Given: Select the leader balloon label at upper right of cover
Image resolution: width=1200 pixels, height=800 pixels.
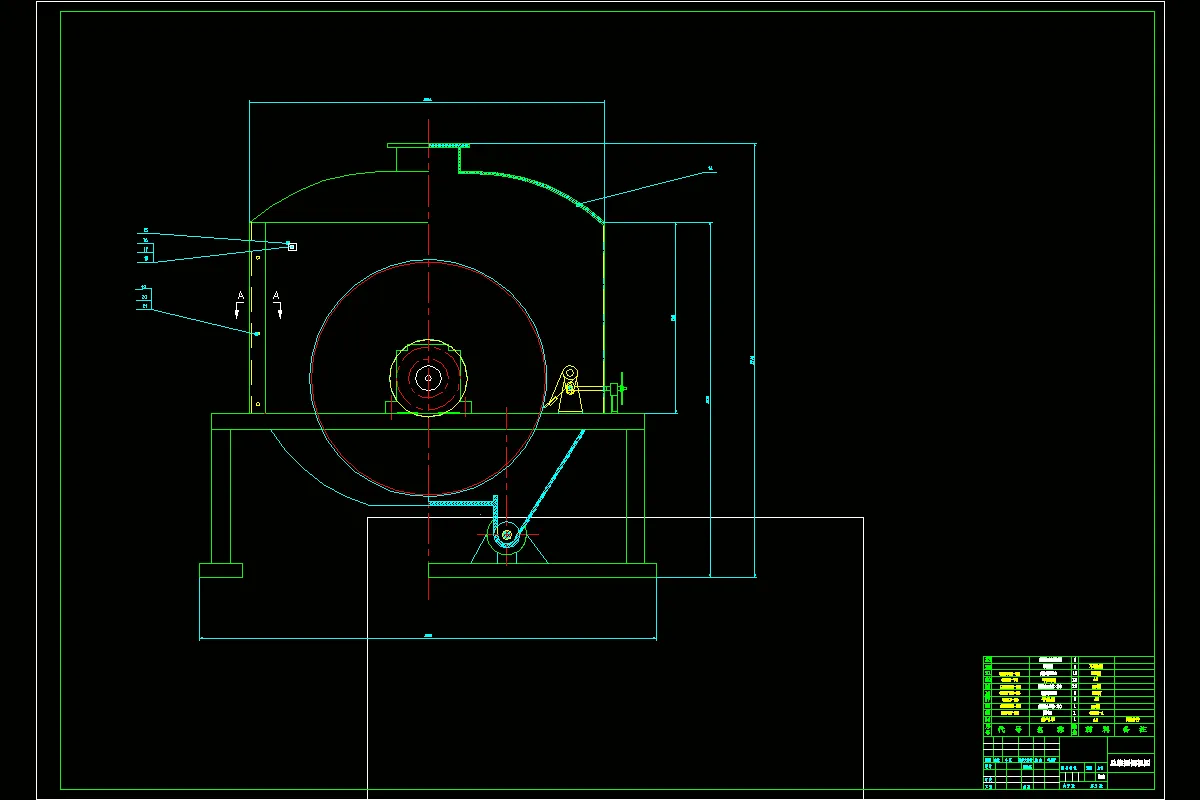Looking at the screenshot, I should point(710,169).
